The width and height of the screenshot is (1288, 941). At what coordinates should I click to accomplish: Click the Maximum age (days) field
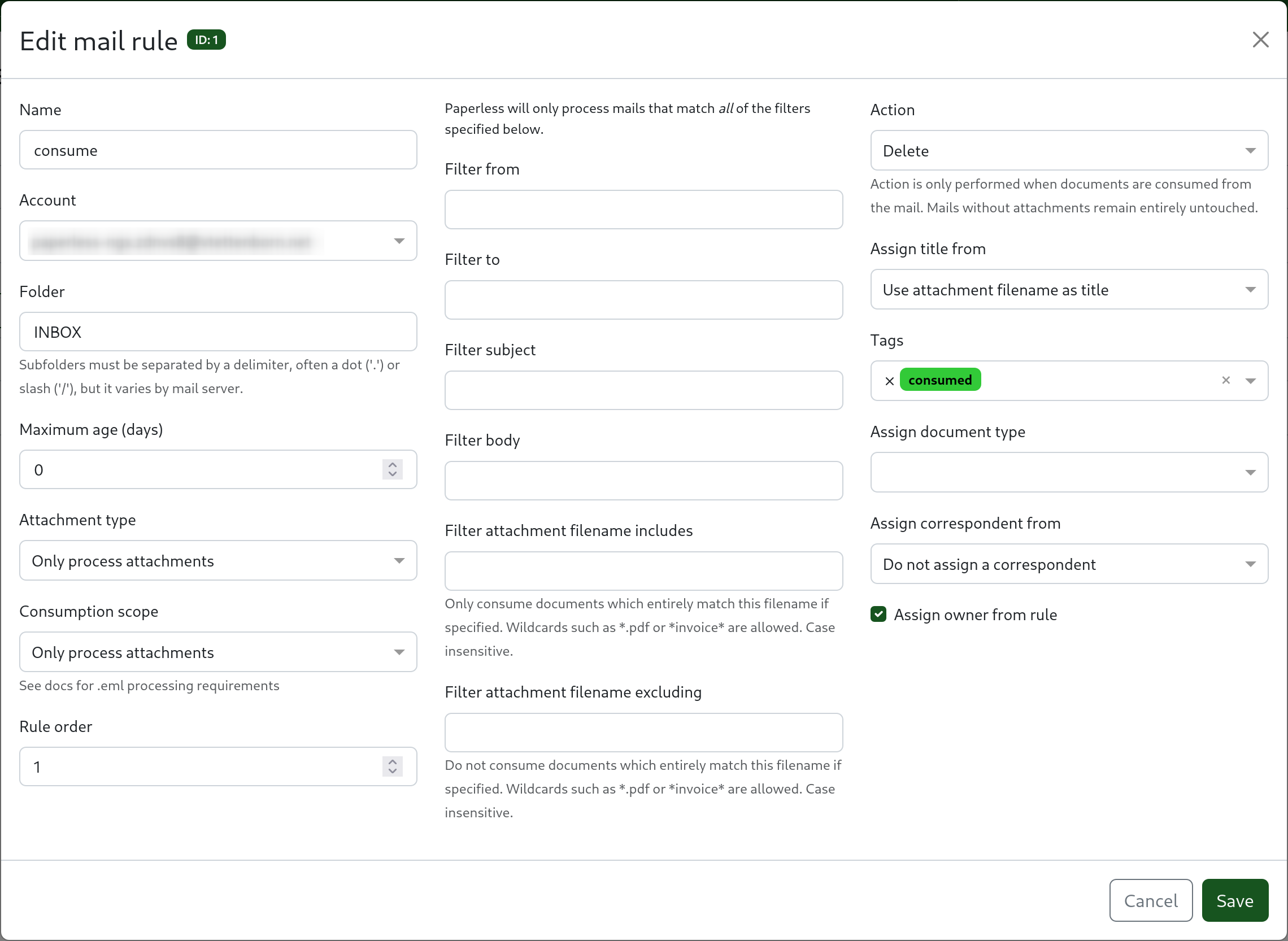(x=218, y=469)
